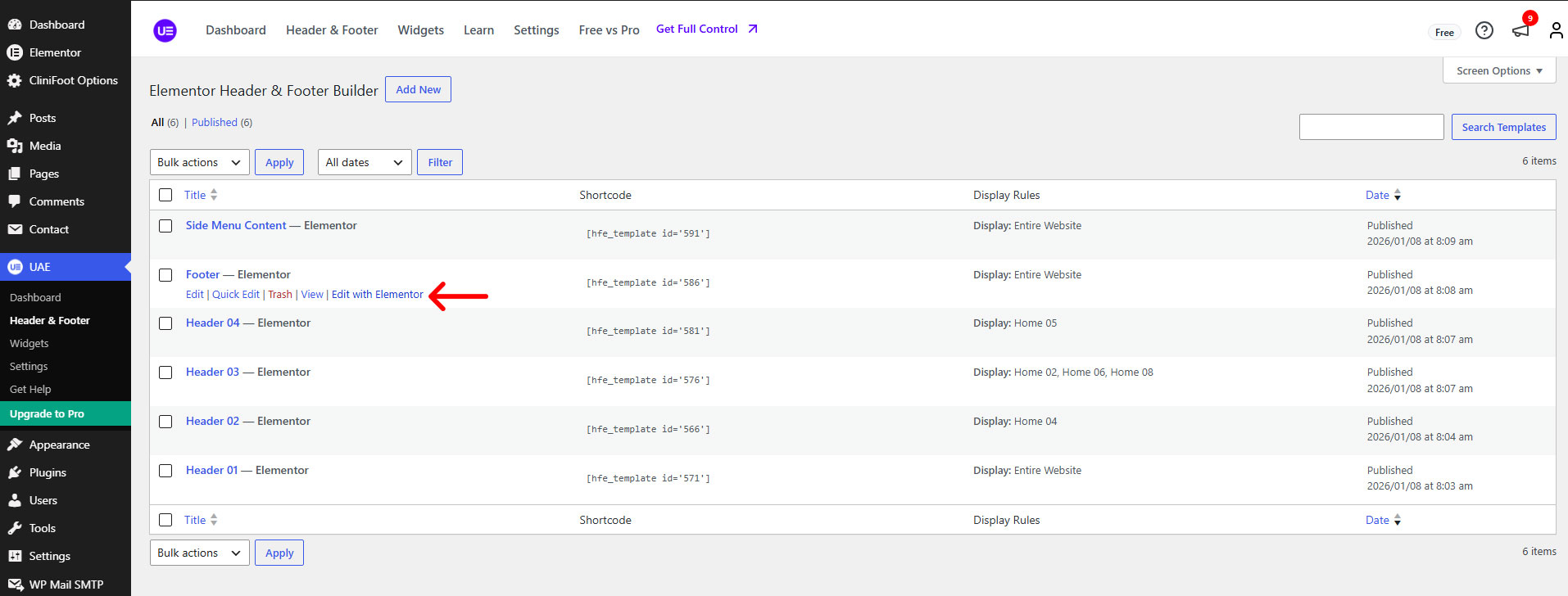Image resolution: width=1568 pixels, height=596 pixels.
Task: Click the CliniFoot Options gear icon
Action: [15, 80]
